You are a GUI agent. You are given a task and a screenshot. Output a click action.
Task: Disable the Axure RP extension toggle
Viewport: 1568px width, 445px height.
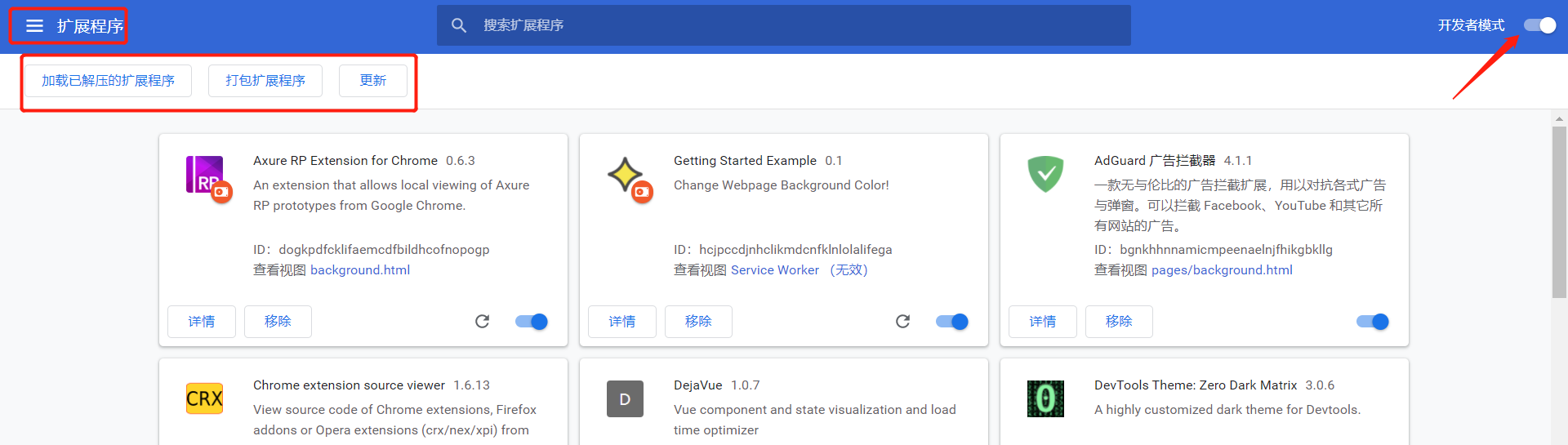point(532,322)
